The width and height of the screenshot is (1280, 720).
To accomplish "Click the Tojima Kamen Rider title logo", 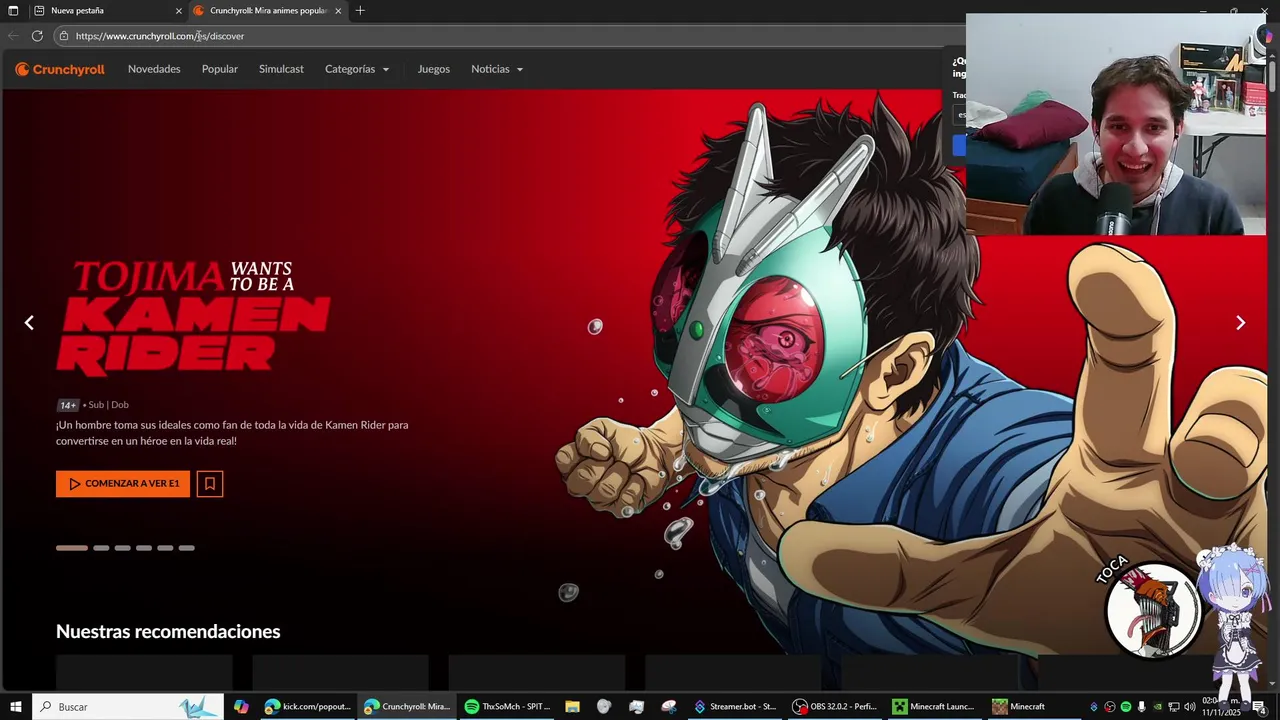I will coord(193,318).
